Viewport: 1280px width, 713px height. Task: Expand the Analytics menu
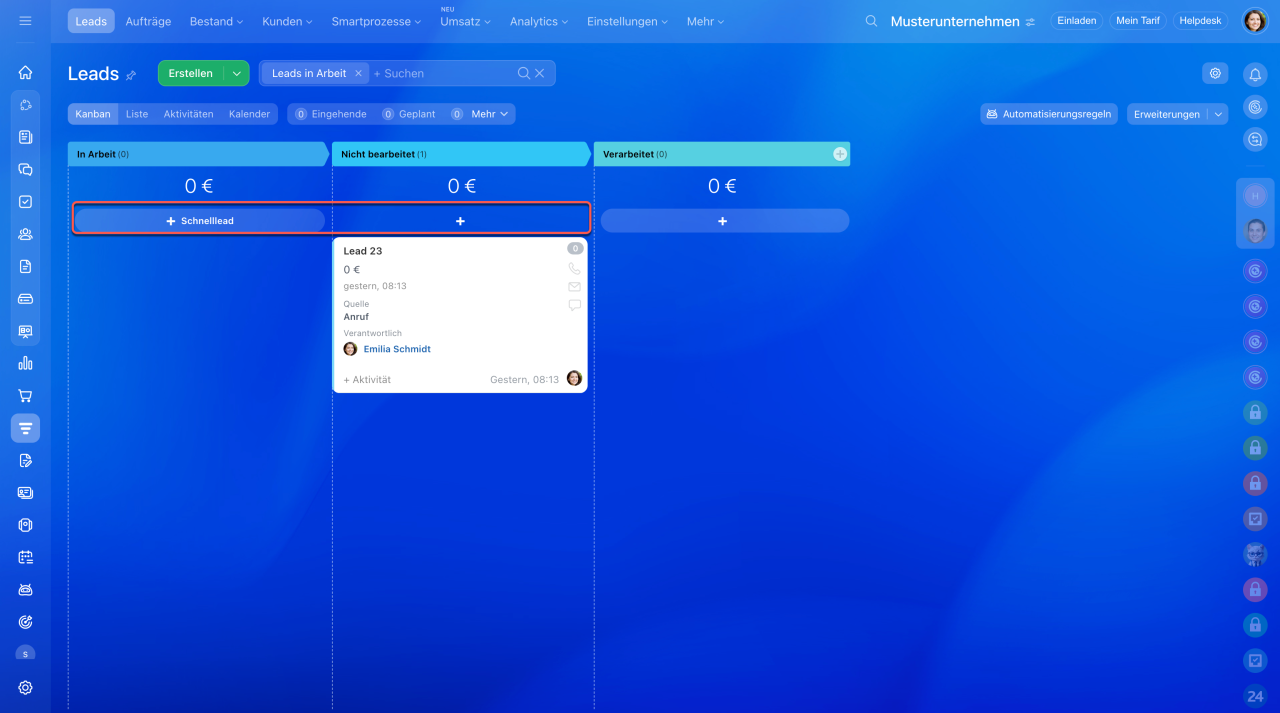click(539, 21)
